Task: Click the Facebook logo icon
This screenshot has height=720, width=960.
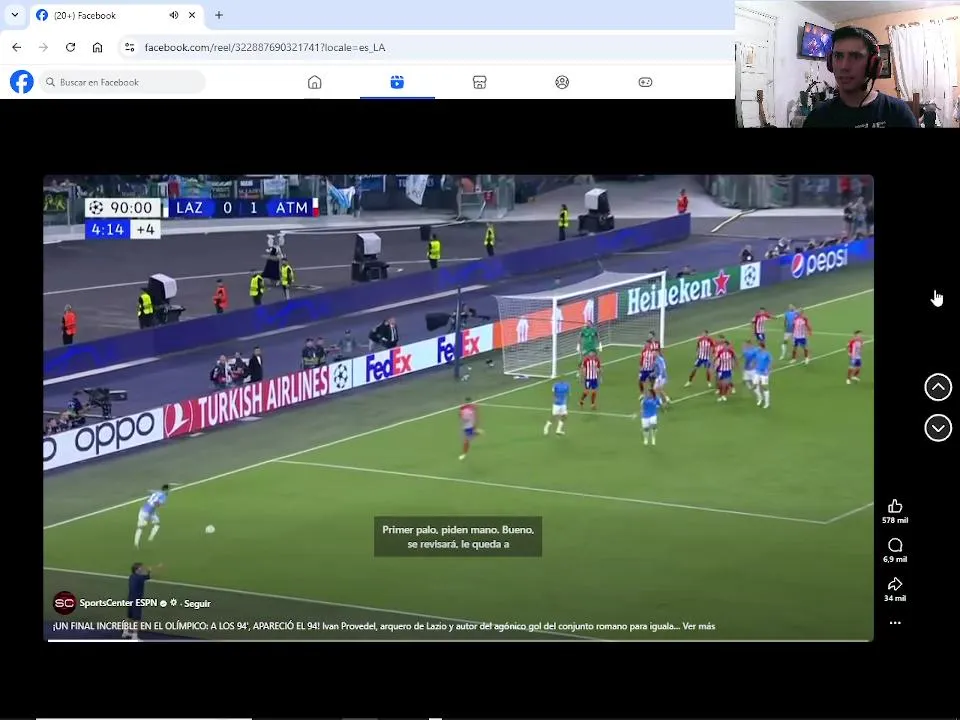Action: coord(21,82)
